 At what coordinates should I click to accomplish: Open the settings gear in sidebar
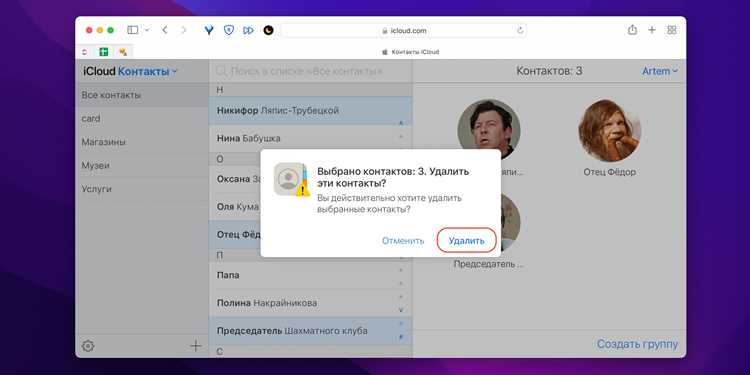[88, 346]
